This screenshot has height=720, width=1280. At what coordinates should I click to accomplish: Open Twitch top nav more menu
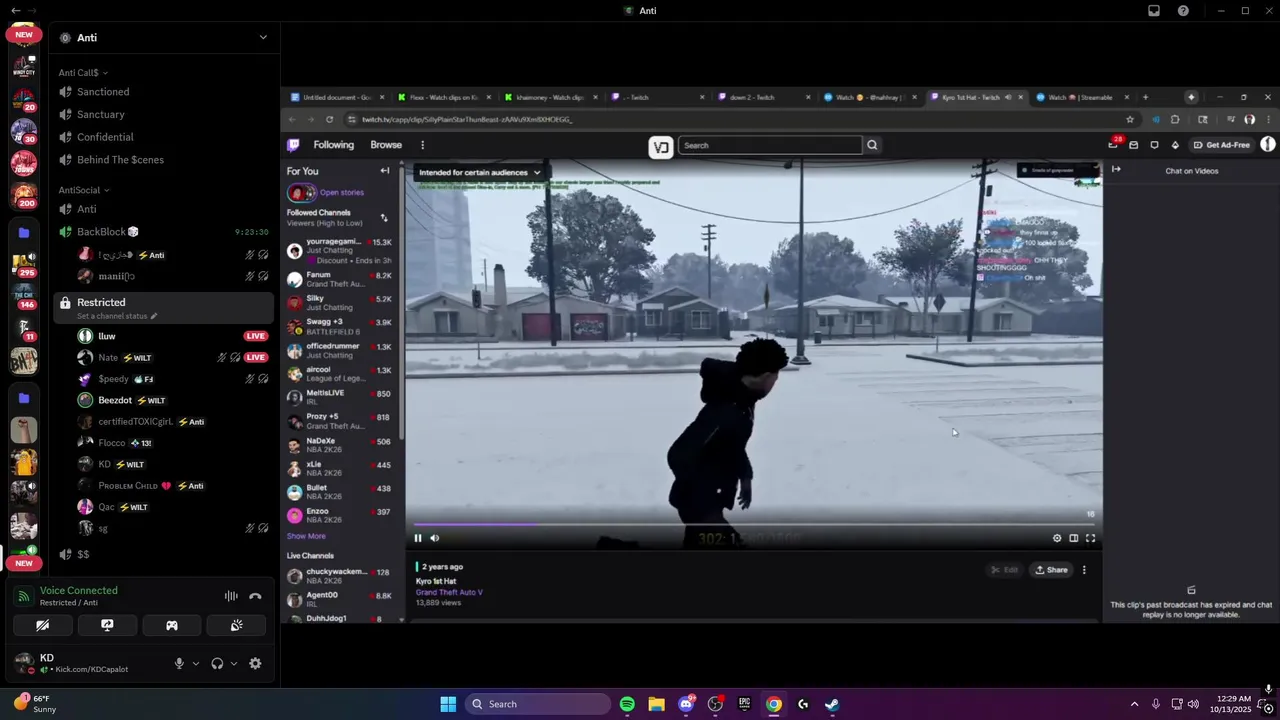[422, 145]
